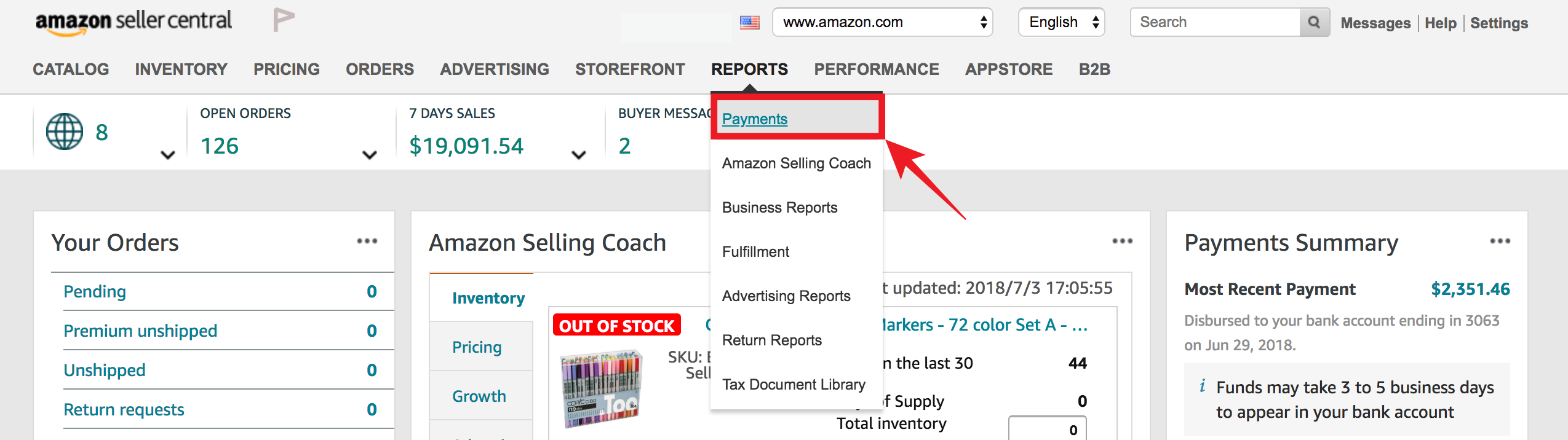Open the Pending orders link
This screenshot has height=440, width=1568.
point(95,291)
